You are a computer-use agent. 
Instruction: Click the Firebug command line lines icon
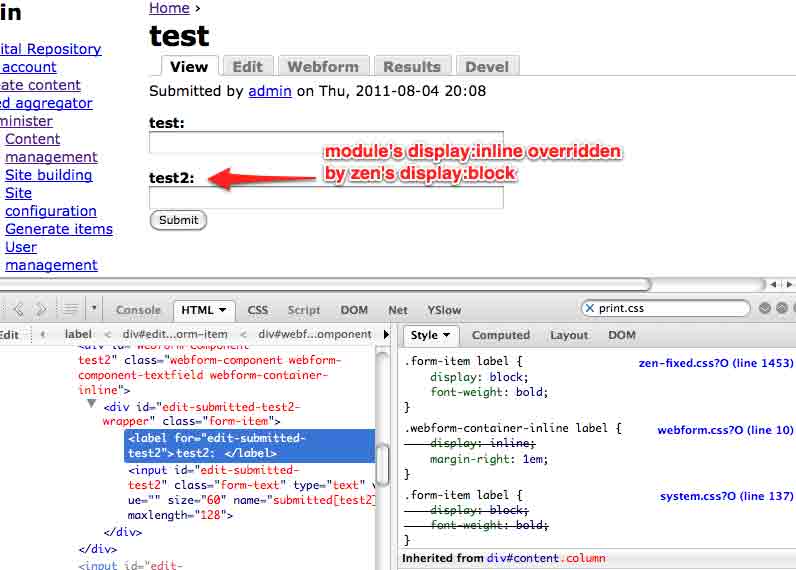(71, 309)
